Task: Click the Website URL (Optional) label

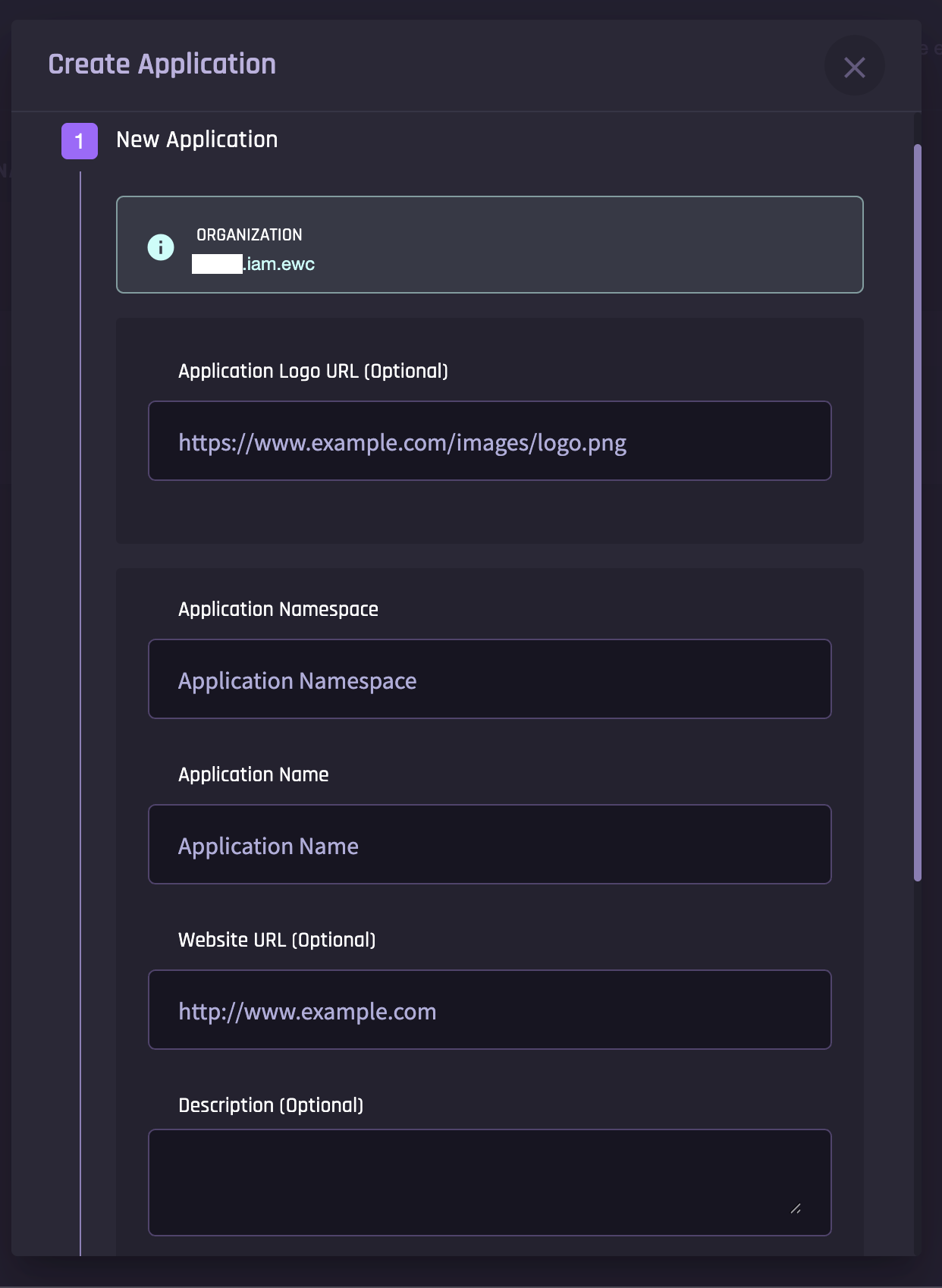Action: click(x=277, y=940)
